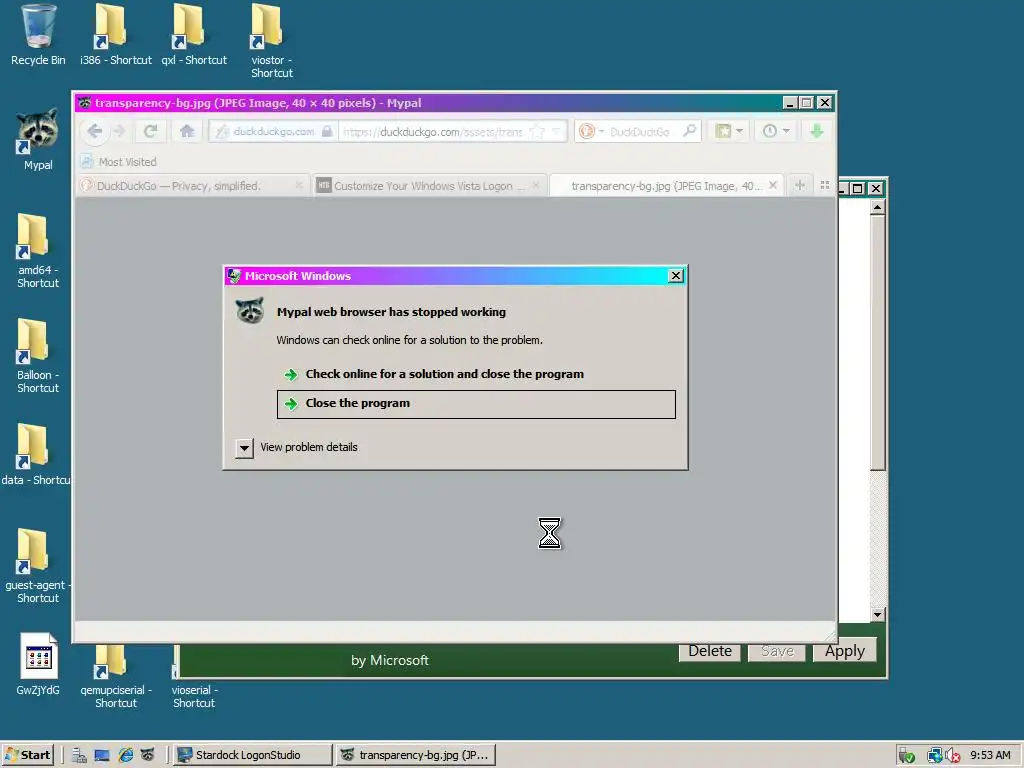Select 'i386 - Shortcut' desktop folder
Screen dimensions: 1024x768
click(116, 35)
